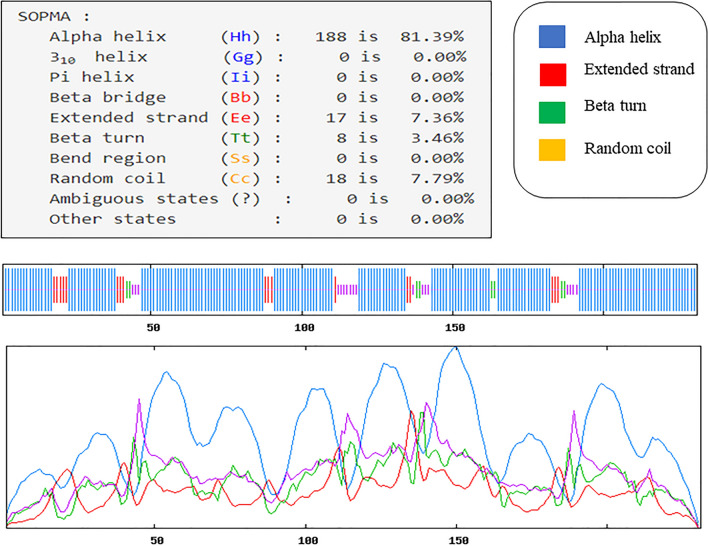Screen dimensions: 708x546
Task: Click the 'Alpha helix' row label in table
Action: (108, 37)
